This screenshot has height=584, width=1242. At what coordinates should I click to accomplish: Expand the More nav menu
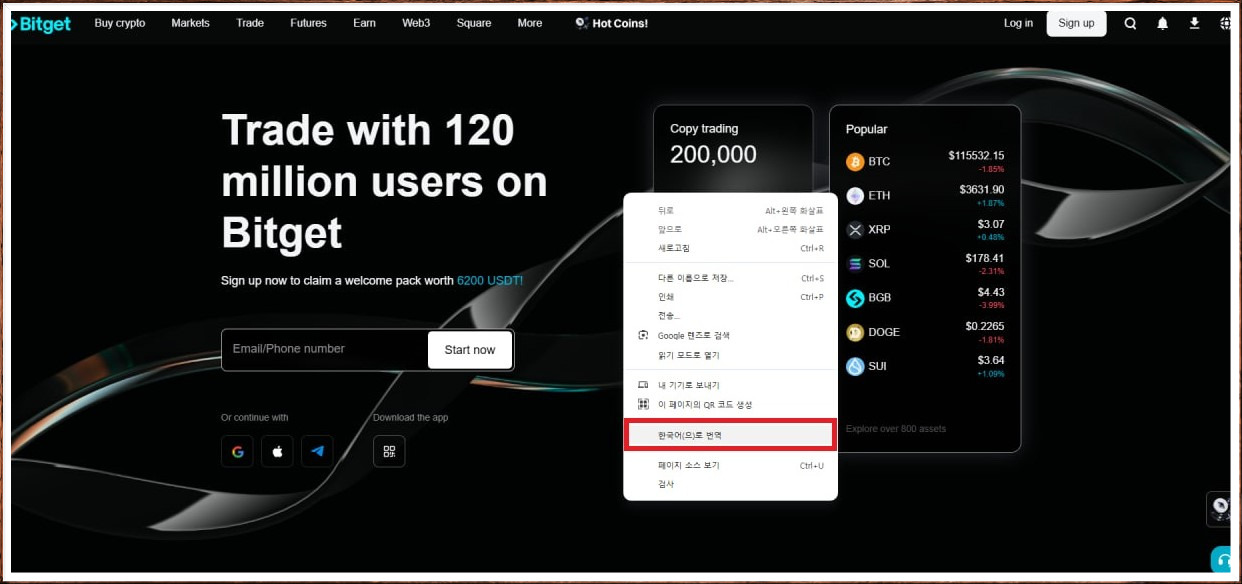[530, 23]
